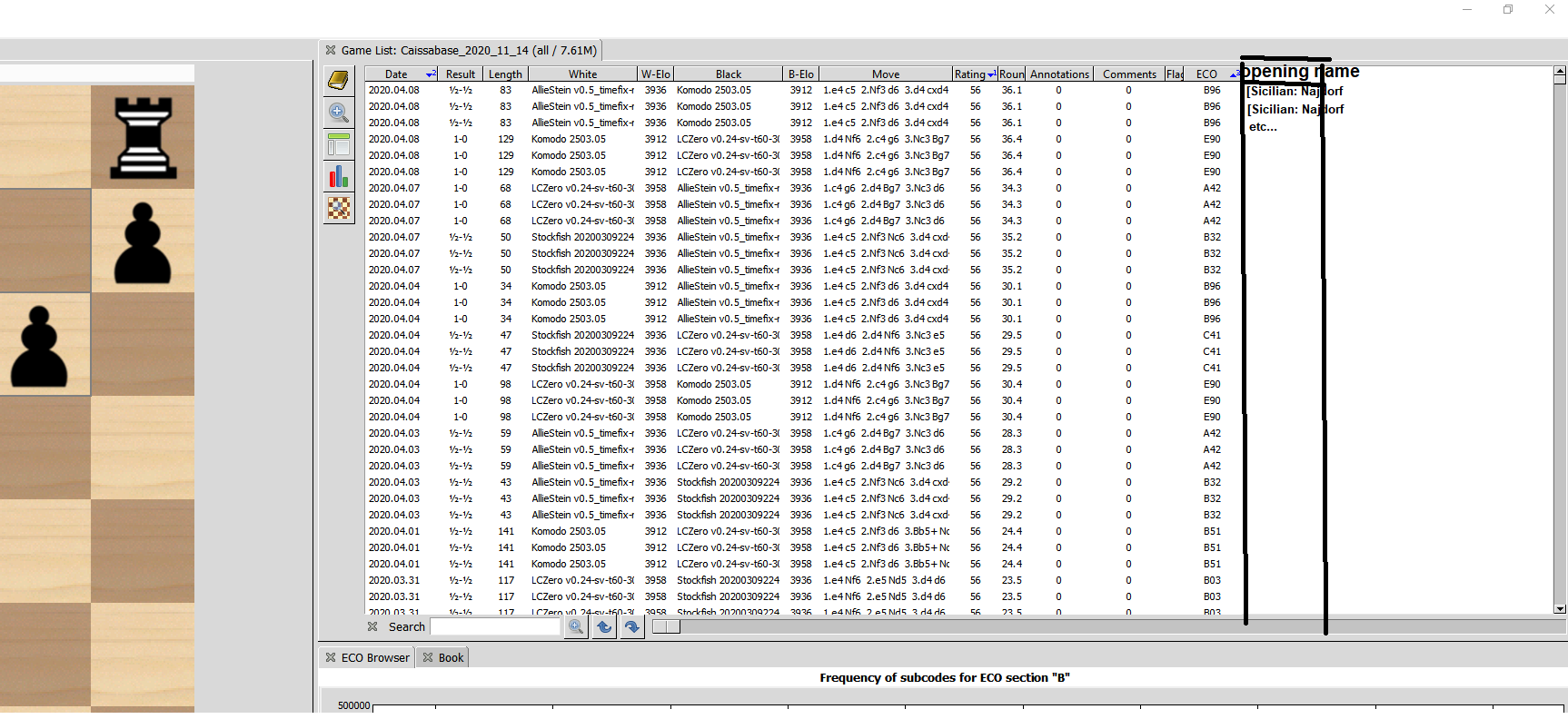Image resolution: width=1568 pixels, height=719 pixels.
Task: Close the Game List tab with its X
Action: [331, 51]
